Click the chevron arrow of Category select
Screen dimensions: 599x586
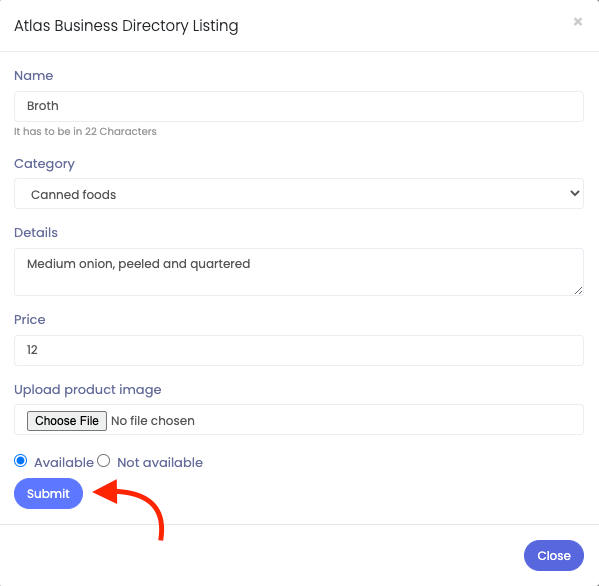[x=575, y=193]
